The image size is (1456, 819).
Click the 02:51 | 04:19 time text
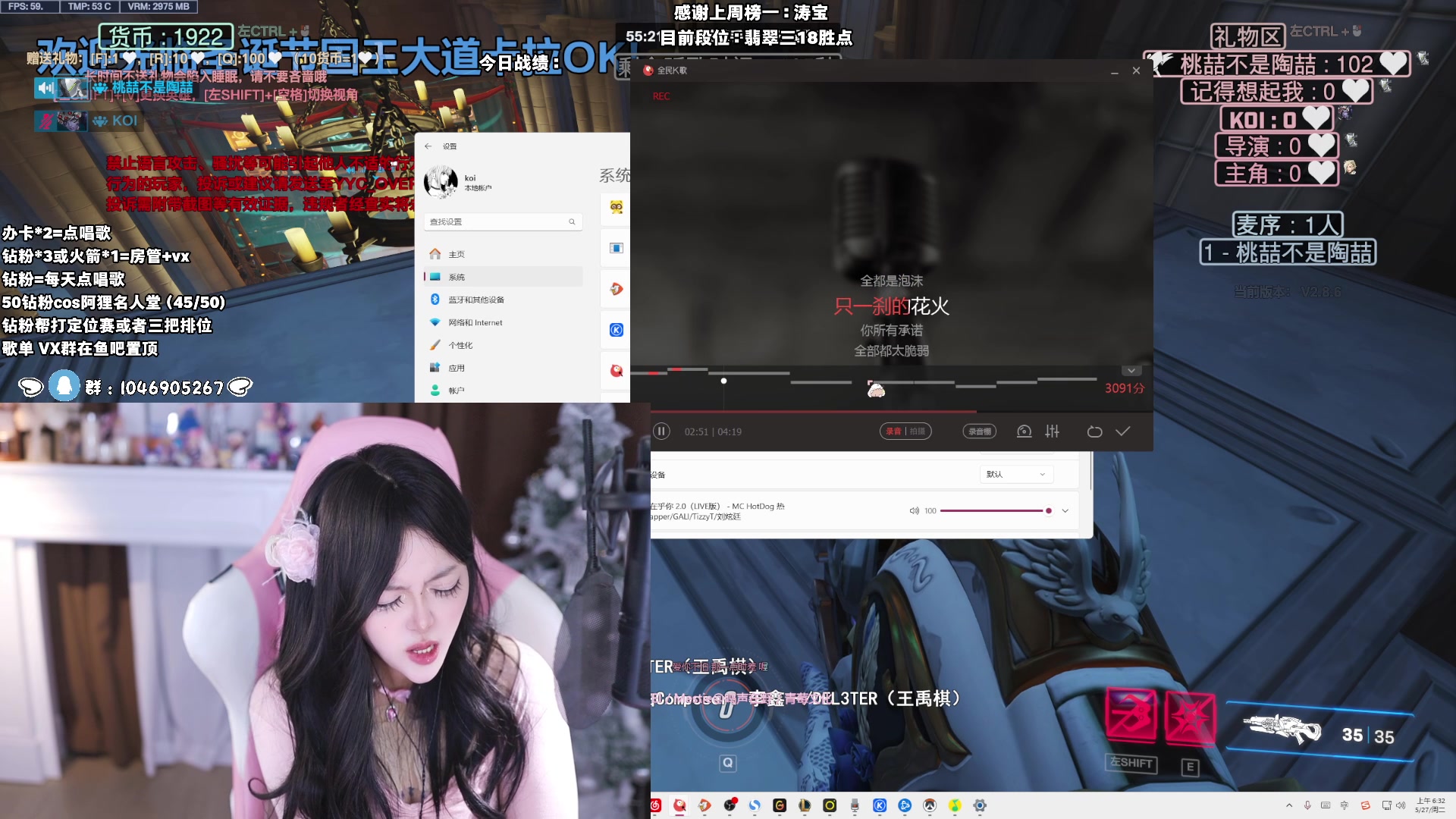click(x=713, y=431)
